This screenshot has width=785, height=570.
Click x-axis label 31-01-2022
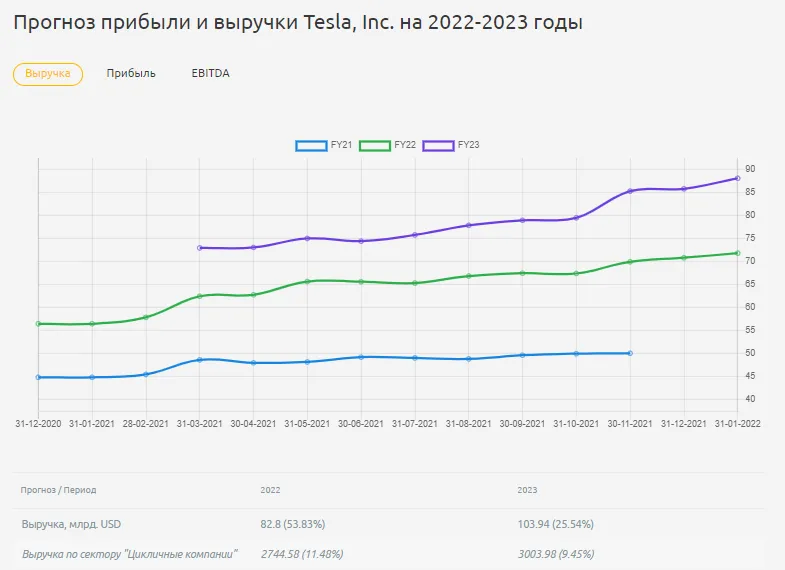coord(737,424)
